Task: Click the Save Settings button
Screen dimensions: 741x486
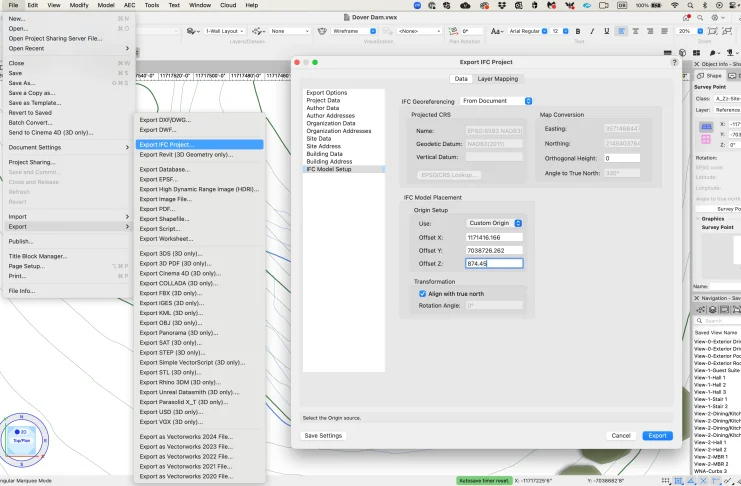Action: point(323,436)
